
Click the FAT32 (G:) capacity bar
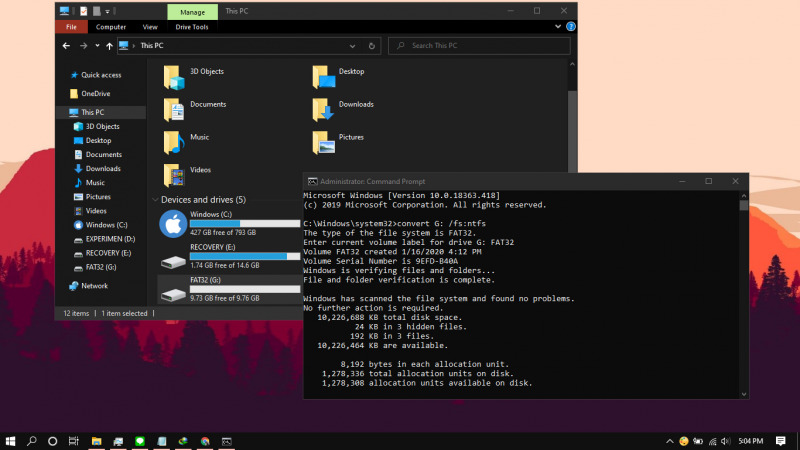click(245, 289)
